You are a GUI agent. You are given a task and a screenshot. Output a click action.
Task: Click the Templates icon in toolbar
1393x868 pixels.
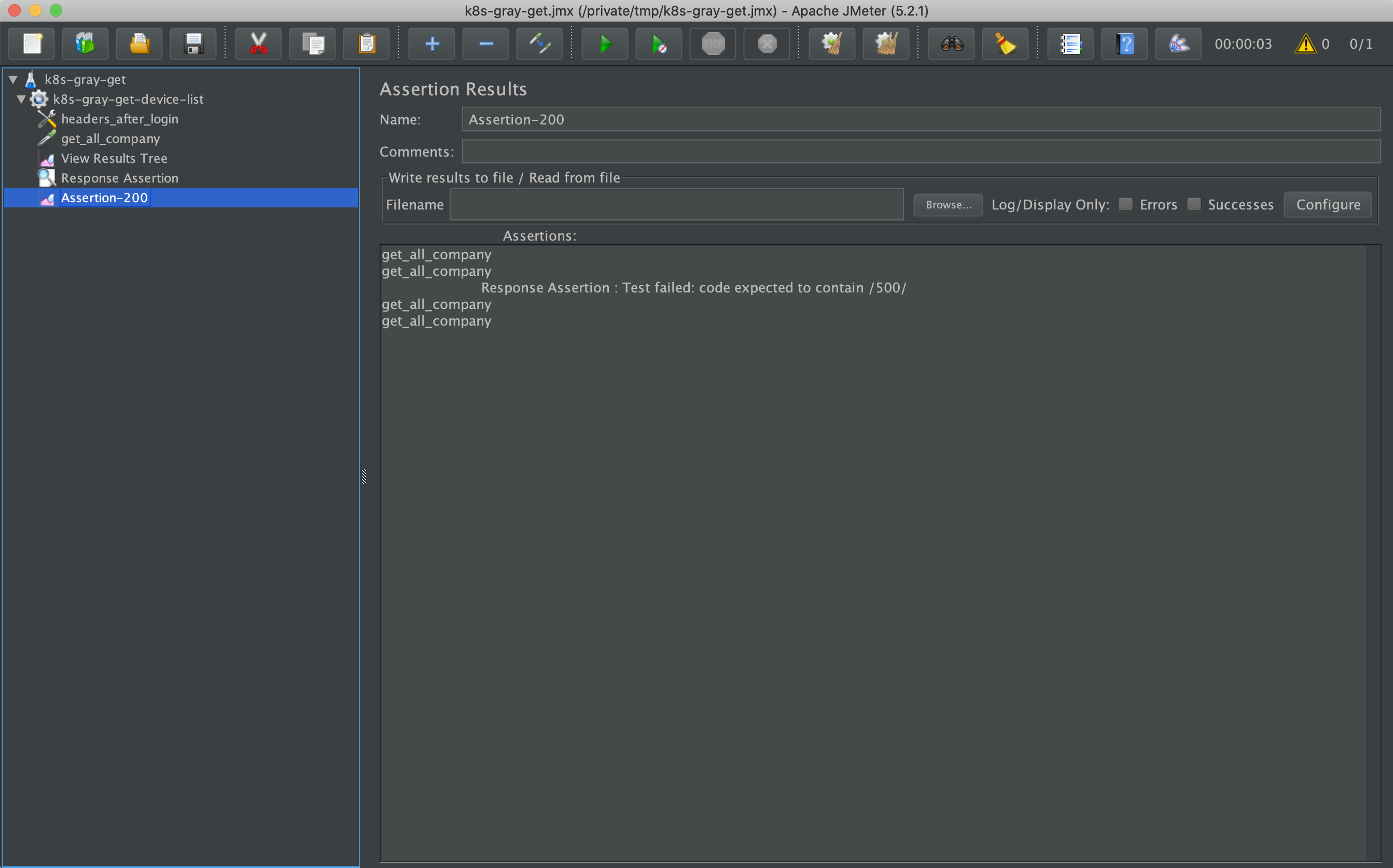[x=85, y=44]
